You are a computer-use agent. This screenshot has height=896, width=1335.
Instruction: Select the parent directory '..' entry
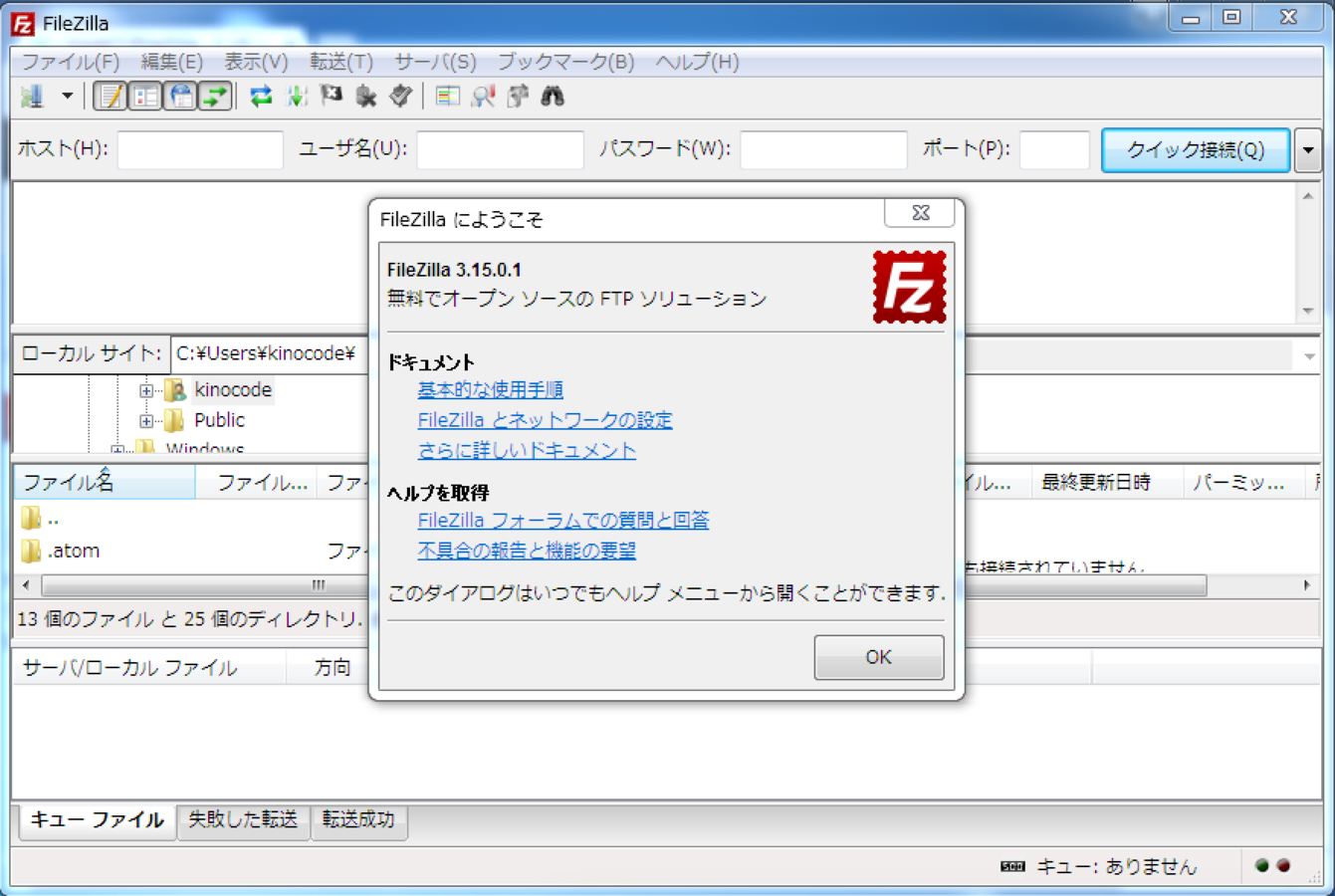(x=40, y=519)
